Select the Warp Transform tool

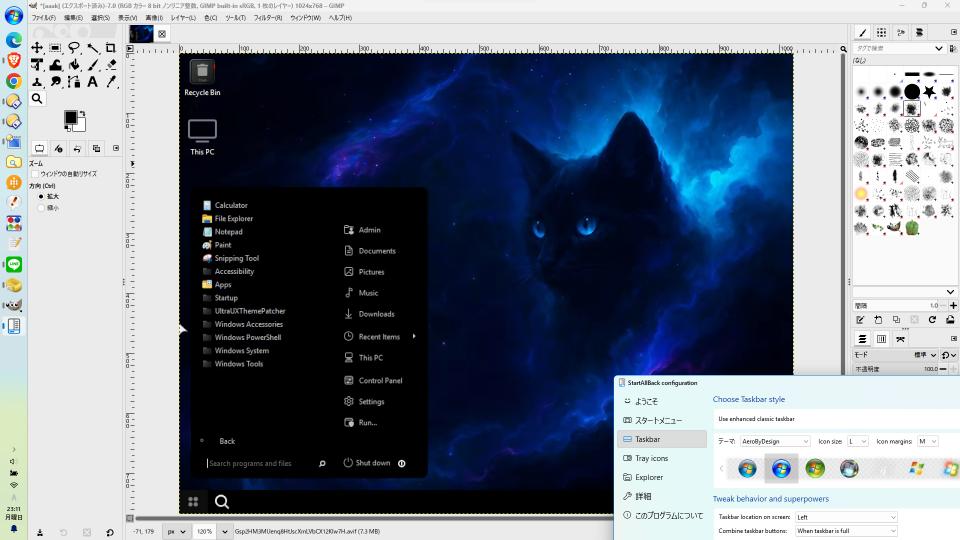tap(55, 64)
